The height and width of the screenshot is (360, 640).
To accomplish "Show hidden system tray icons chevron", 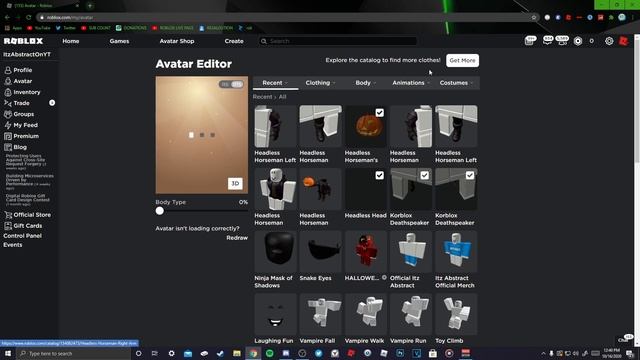I will click(543, 353).
